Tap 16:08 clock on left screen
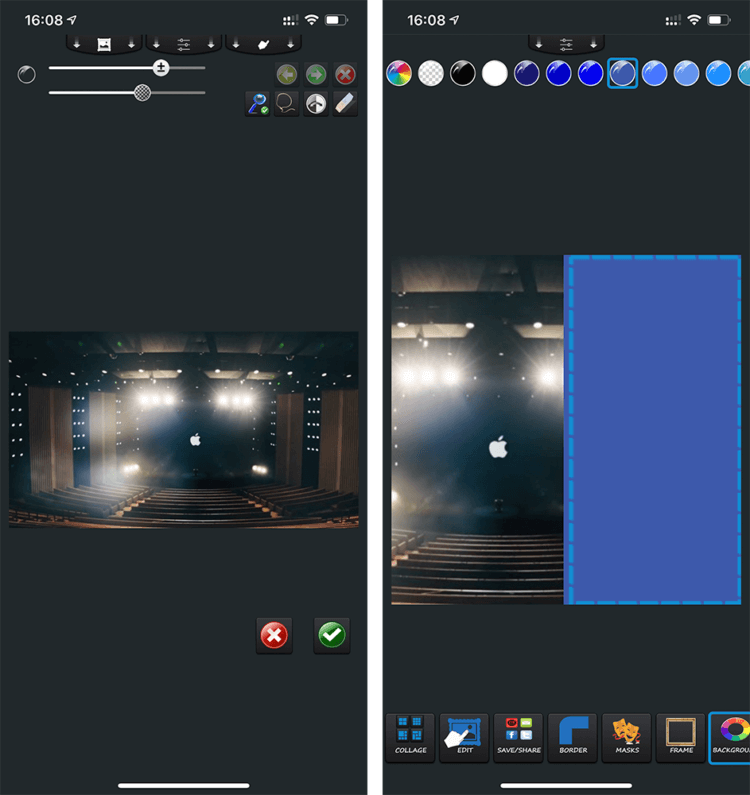The width and height of the screenshot is (750, 795). 44,20
